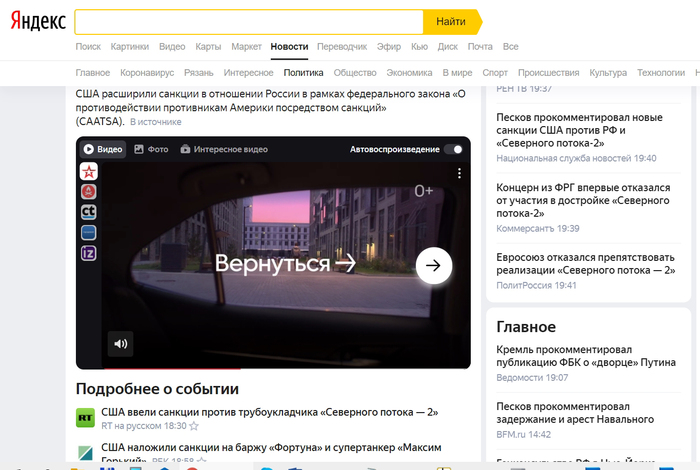The image size is (700, 470).
Task: Click the Yandex logo
Action: (x=39, y=21)
